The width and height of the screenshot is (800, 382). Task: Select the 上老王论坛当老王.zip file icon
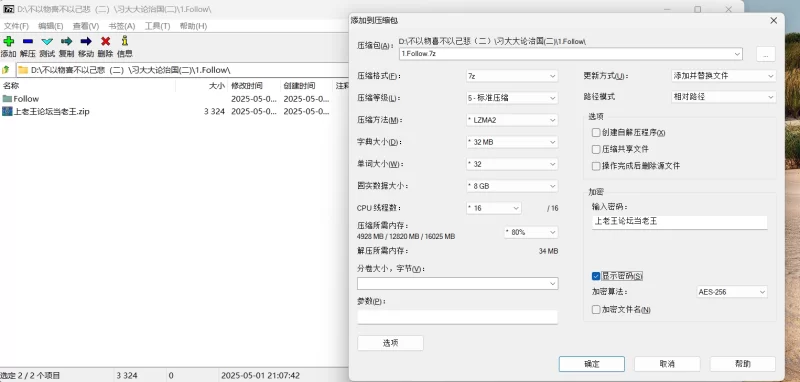coord(7,111)
